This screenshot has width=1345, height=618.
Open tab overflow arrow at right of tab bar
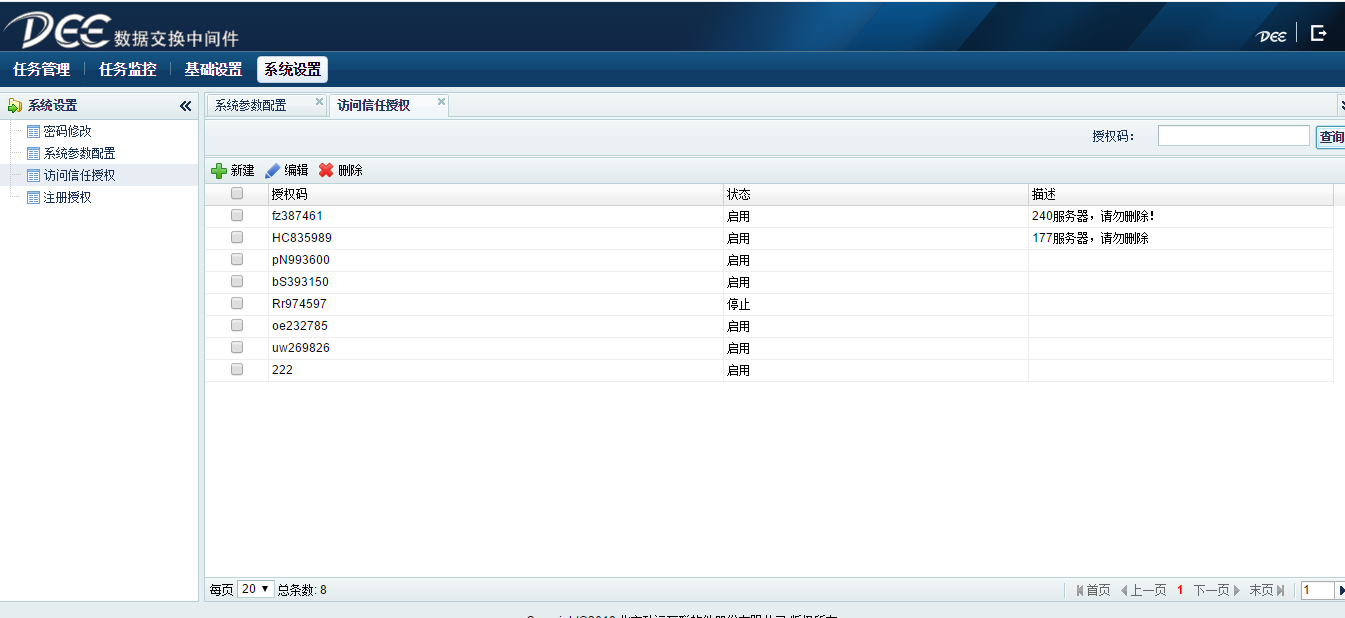[1341, 105]
